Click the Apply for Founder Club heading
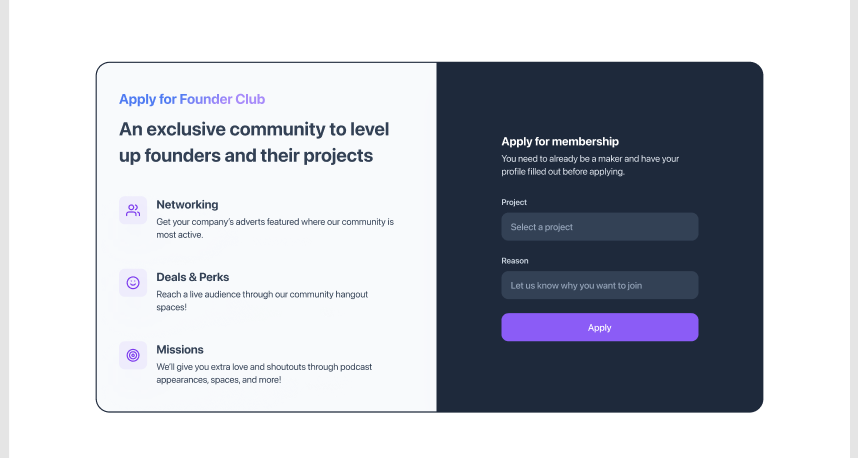Screen dimensions: 858x458 tap(192, 99)
